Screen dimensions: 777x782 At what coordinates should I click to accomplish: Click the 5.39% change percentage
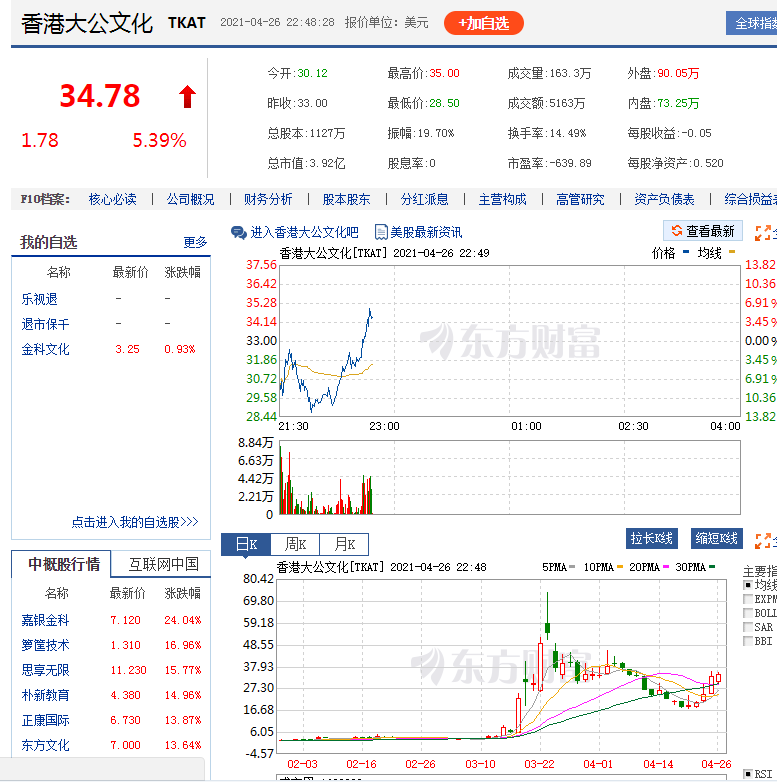coord(160,141)
